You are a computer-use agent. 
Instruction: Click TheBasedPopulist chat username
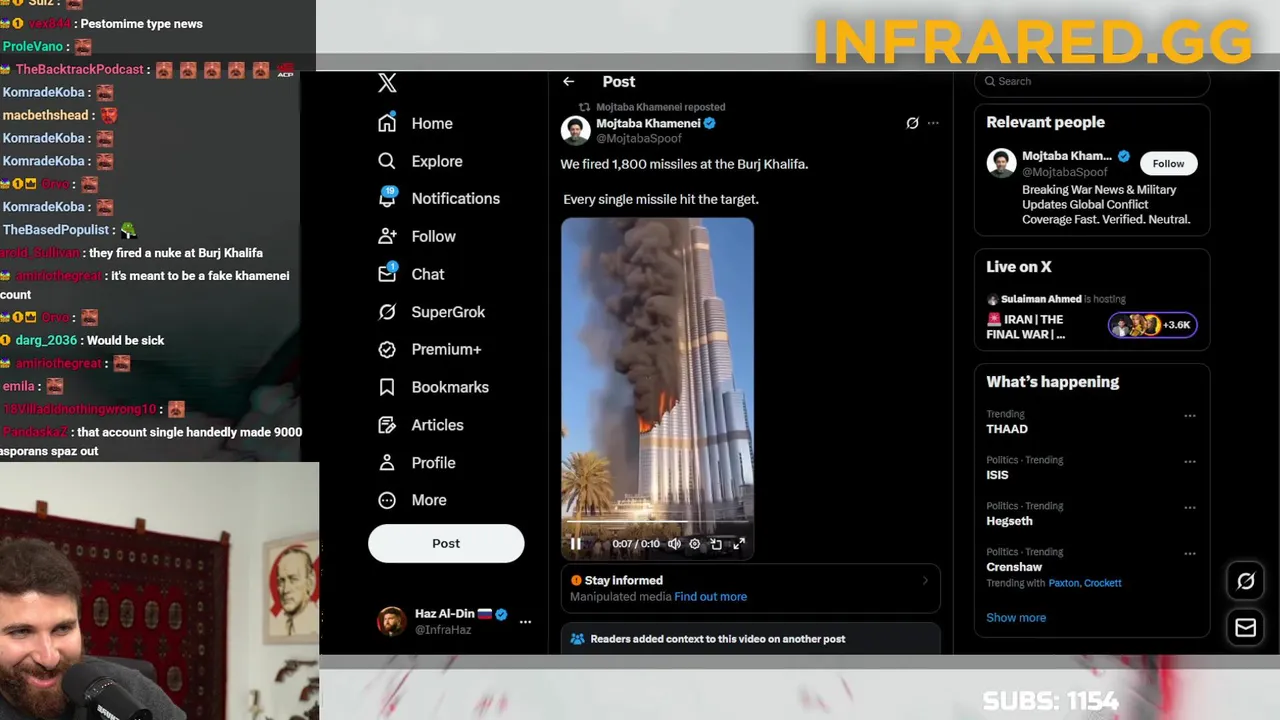(56, 230)
